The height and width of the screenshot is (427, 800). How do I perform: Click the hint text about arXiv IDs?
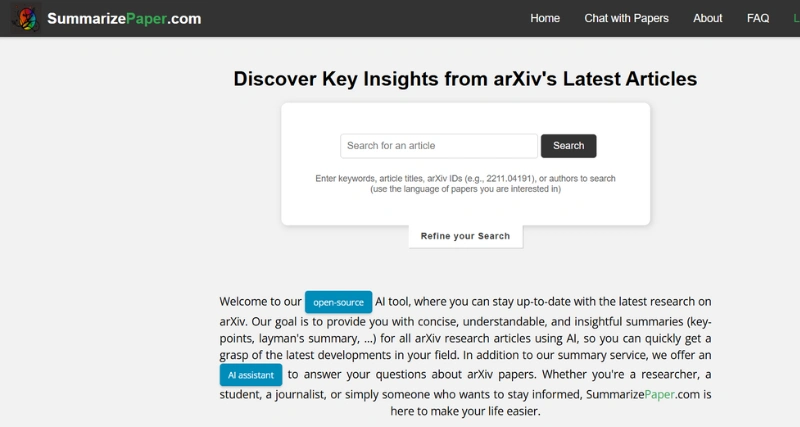click(x=465, y=179)
